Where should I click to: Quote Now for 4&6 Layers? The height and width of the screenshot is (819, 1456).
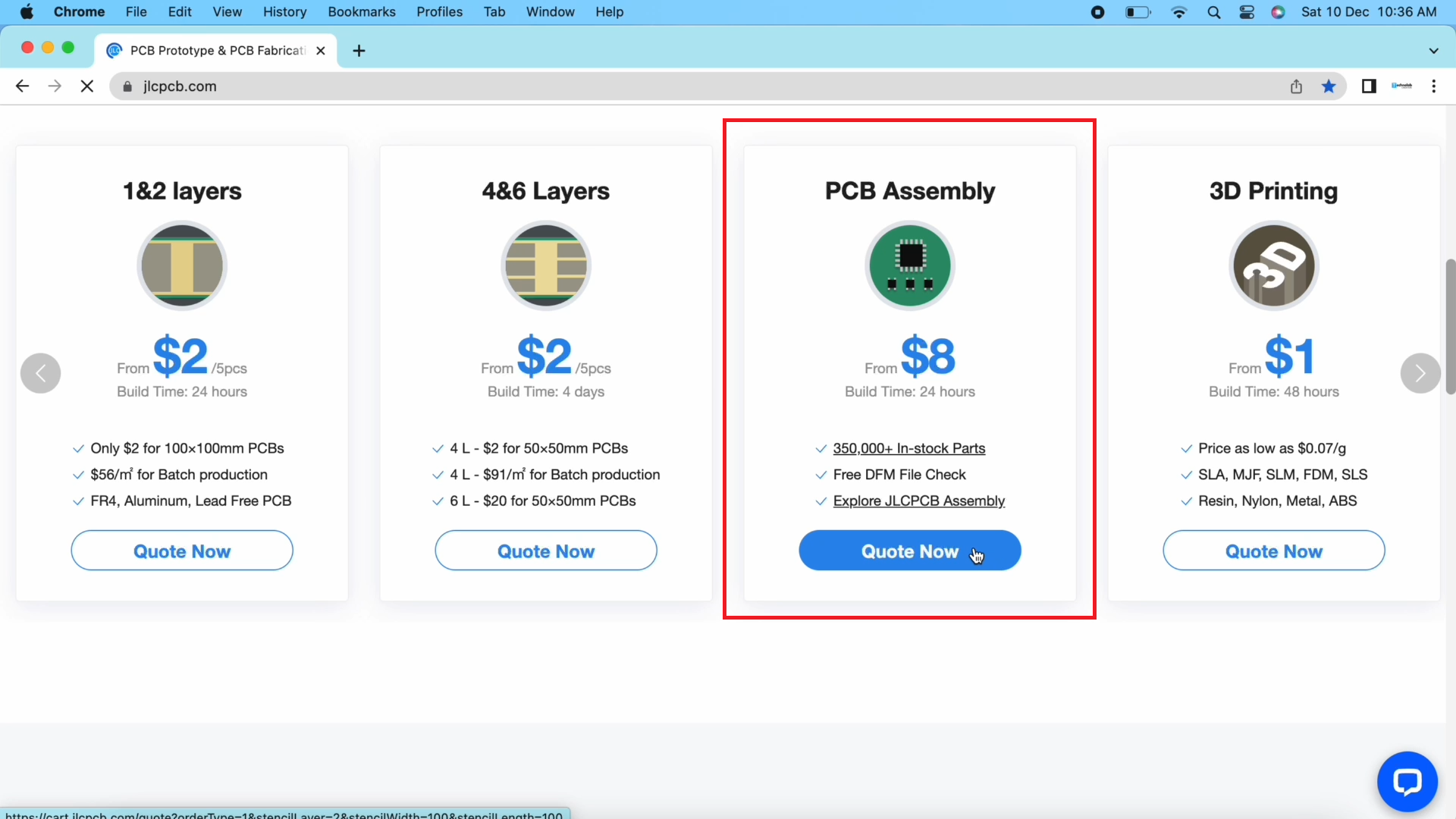546,551
